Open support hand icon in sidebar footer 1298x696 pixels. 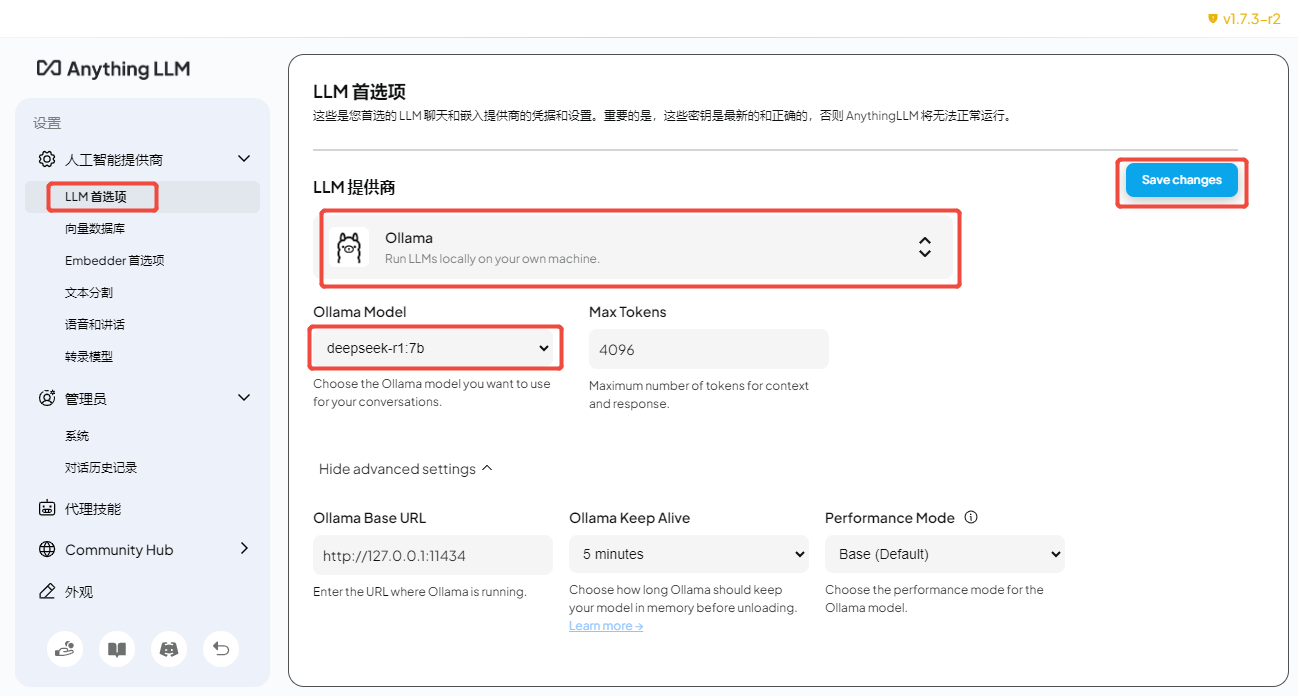[x=65, y=649]
